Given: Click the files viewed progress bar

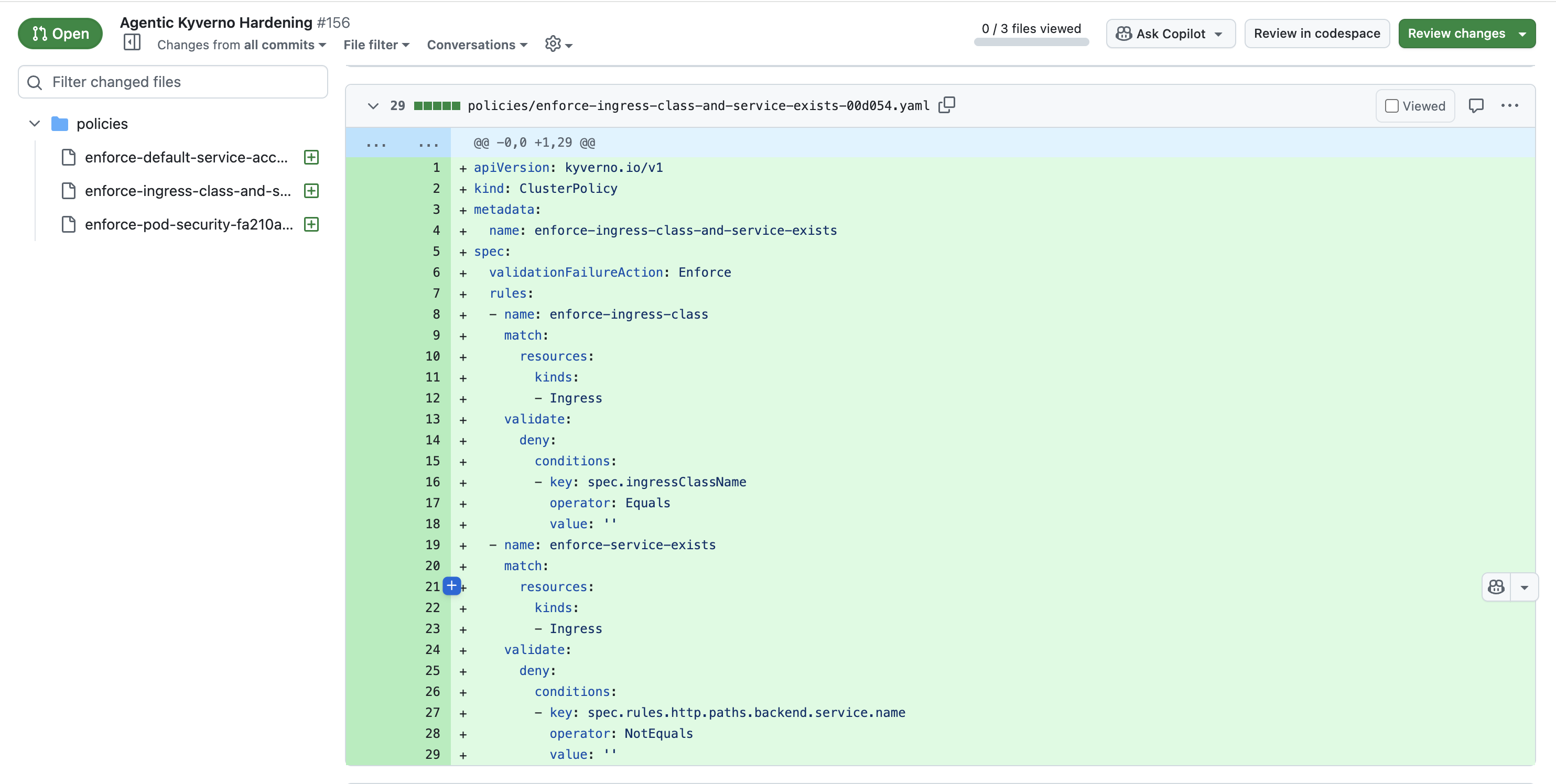Looking at the screenshot, I should click(1031, 42).
